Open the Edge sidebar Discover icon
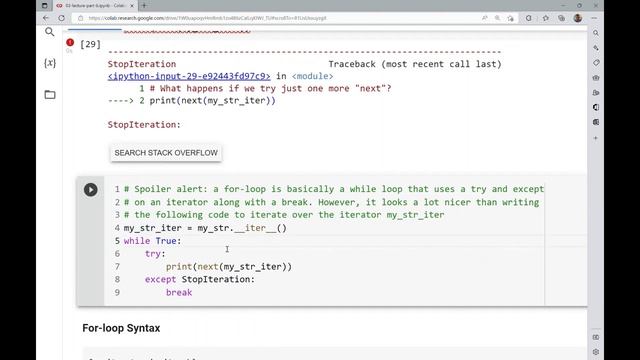The height and width of the screenshot is (360, 640). pos(596,48)
